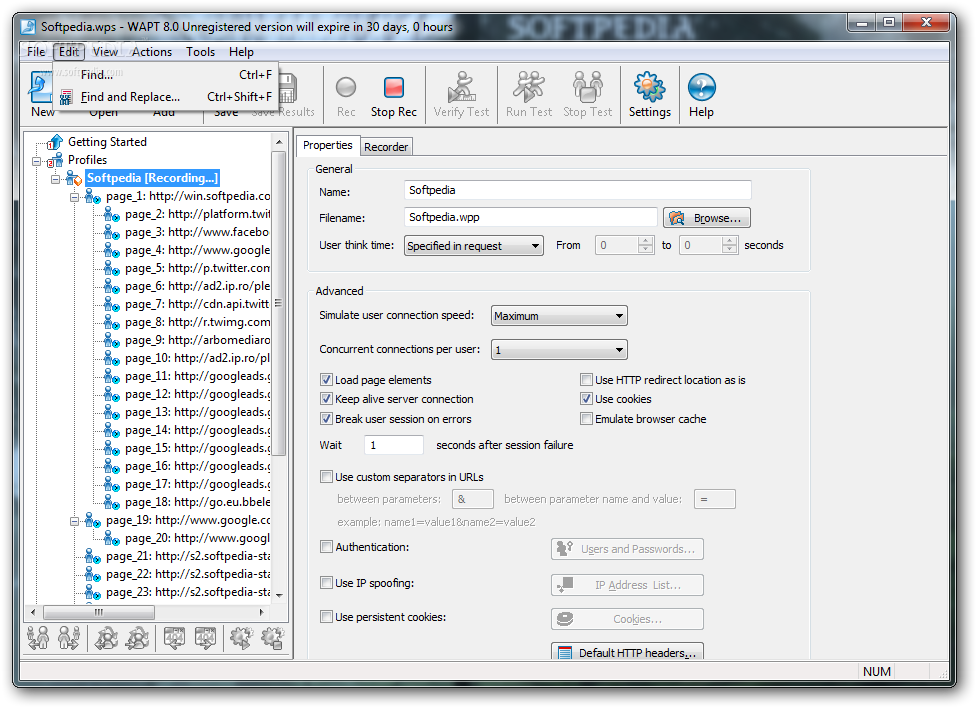Select the Properties tab

328,145
